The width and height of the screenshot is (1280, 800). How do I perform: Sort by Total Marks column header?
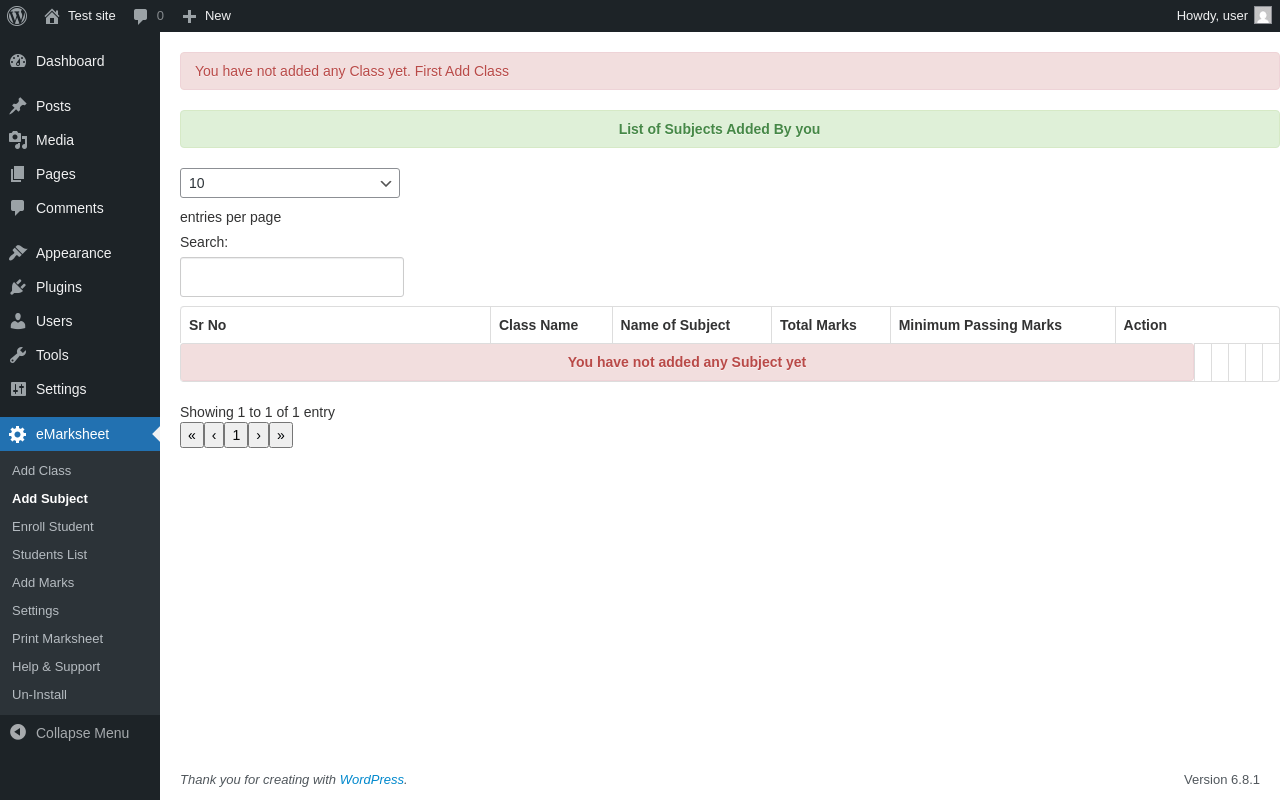pyautogui.click(x=831, y=325)
